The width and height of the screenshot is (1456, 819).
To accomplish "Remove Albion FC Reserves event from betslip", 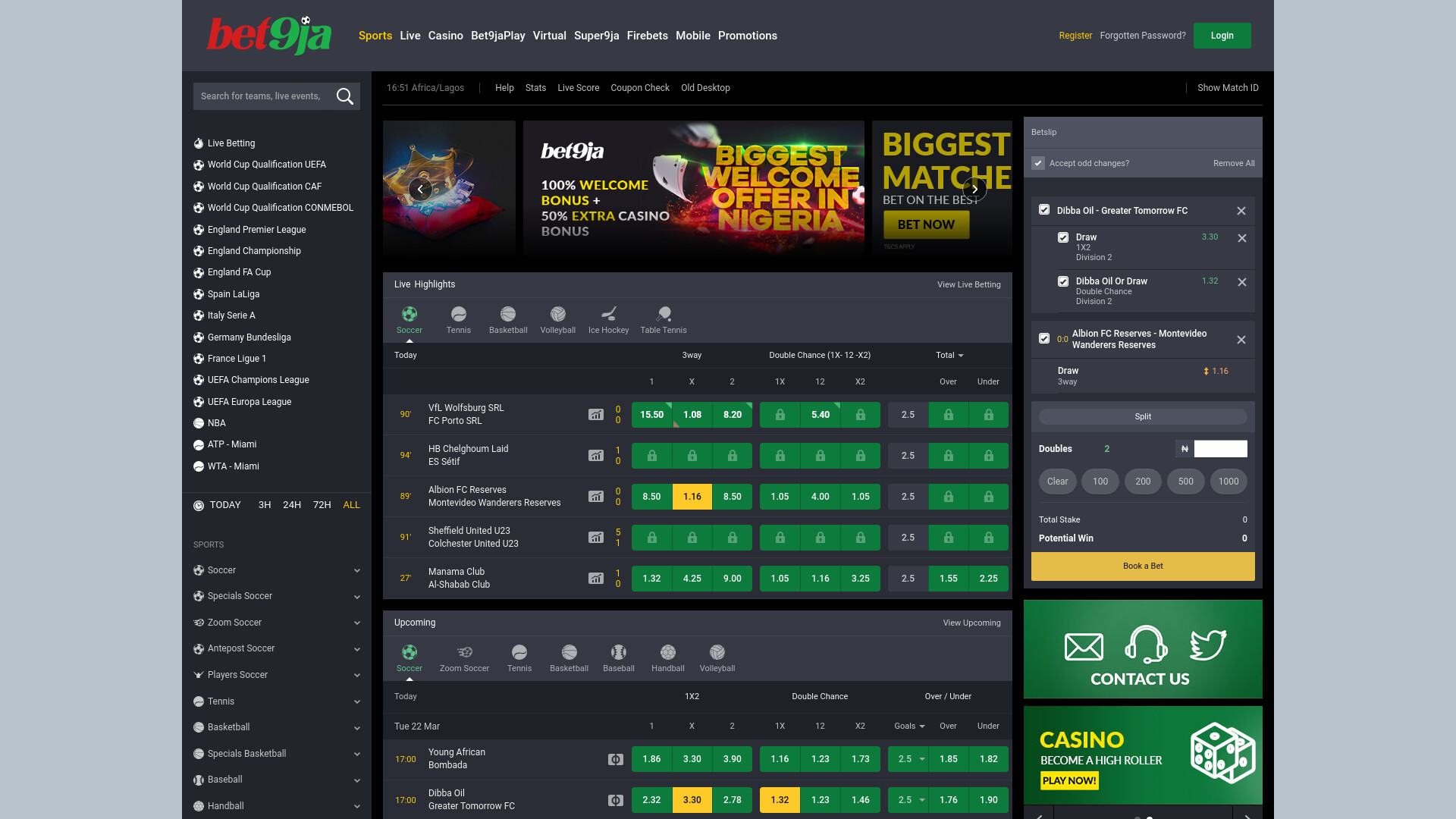I will click(1241, 340).
